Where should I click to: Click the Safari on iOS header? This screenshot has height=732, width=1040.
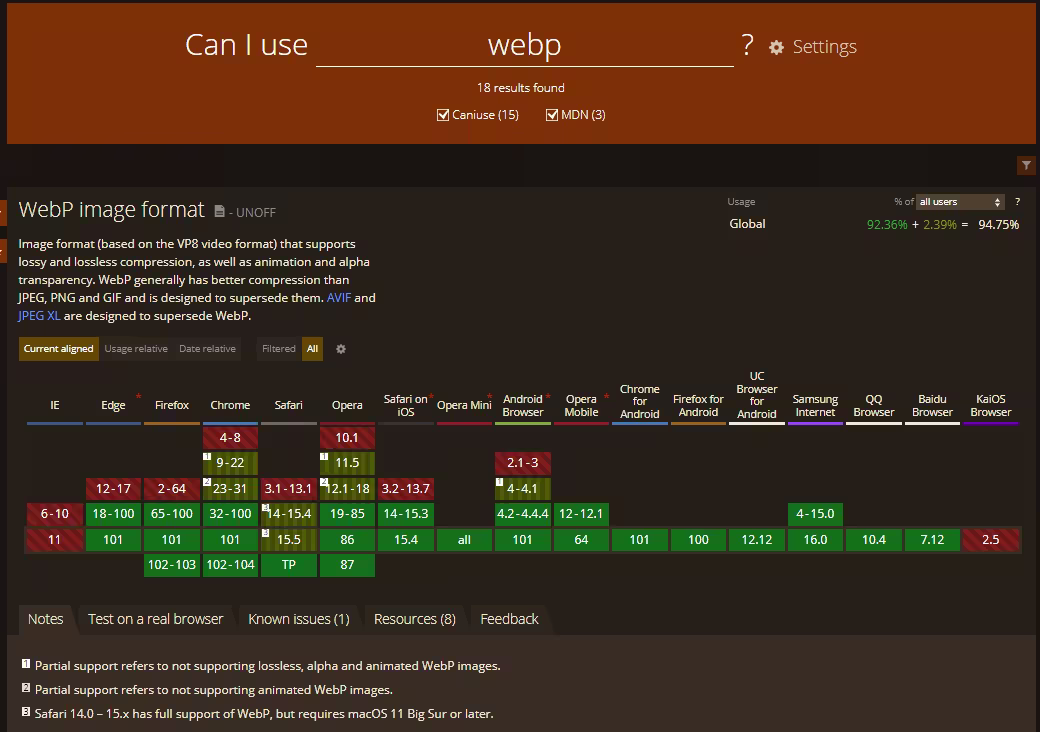406,405
